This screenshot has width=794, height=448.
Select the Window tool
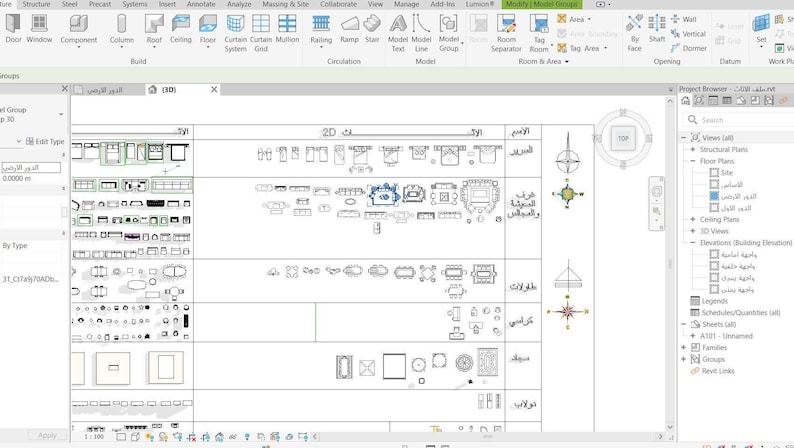coord(39,28)
